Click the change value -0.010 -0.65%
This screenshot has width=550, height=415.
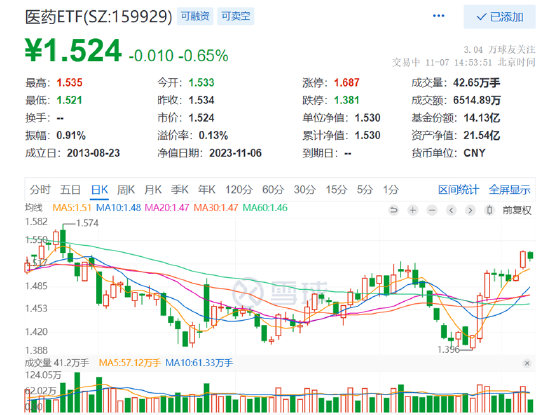(179, 55)
